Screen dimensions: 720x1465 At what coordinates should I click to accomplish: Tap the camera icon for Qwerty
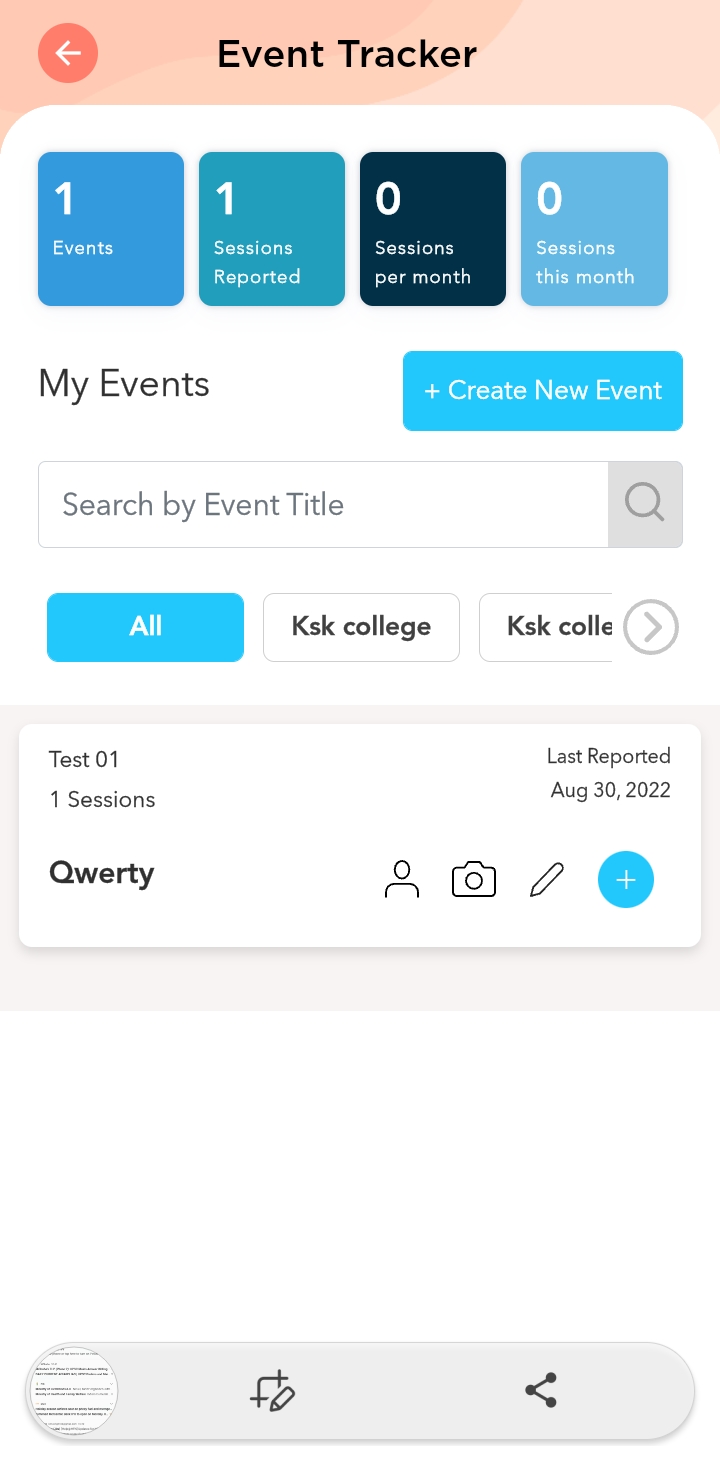pos(474,880)
